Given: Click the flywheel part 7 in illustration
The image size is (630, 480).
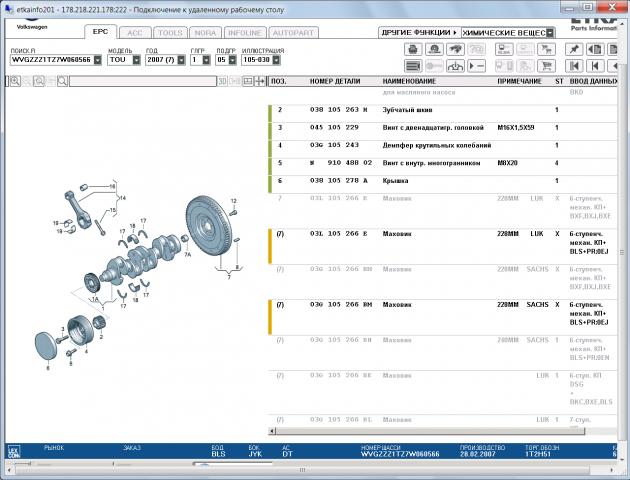Looking at the screenshot, I should point(208,226).
